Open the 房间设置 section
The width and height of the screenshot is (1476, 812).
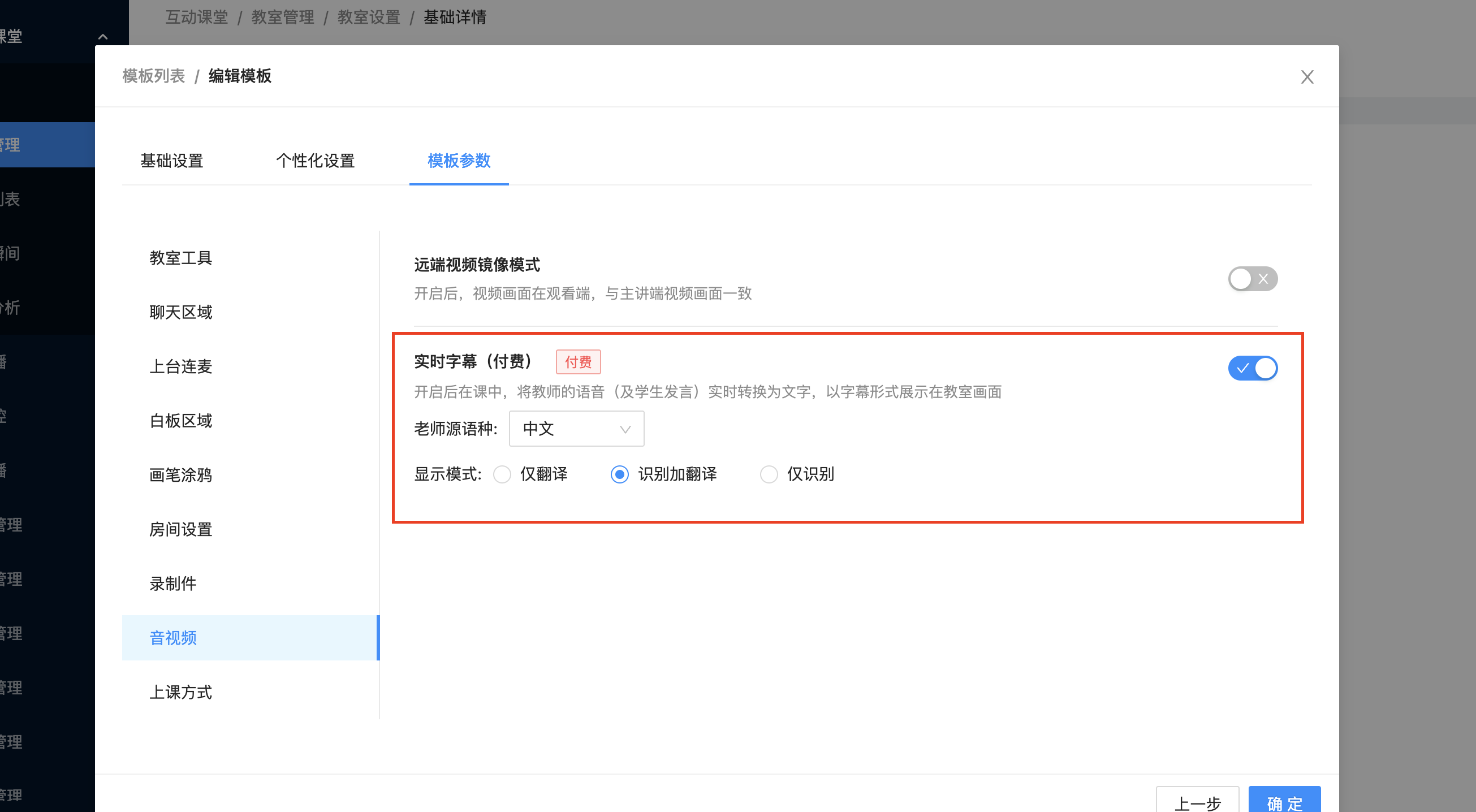click(251, 529)
